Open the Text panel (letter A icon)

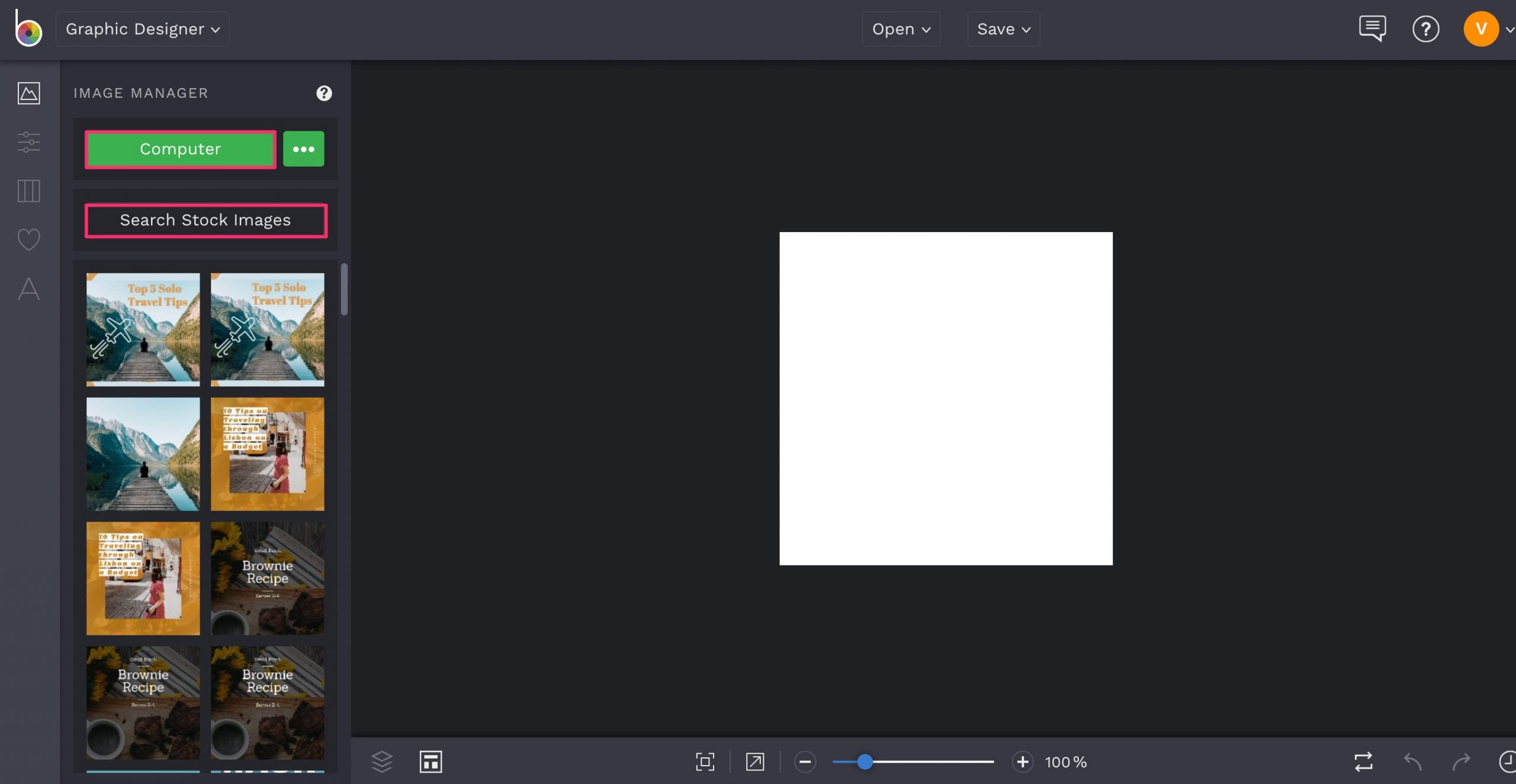[28, 290]
